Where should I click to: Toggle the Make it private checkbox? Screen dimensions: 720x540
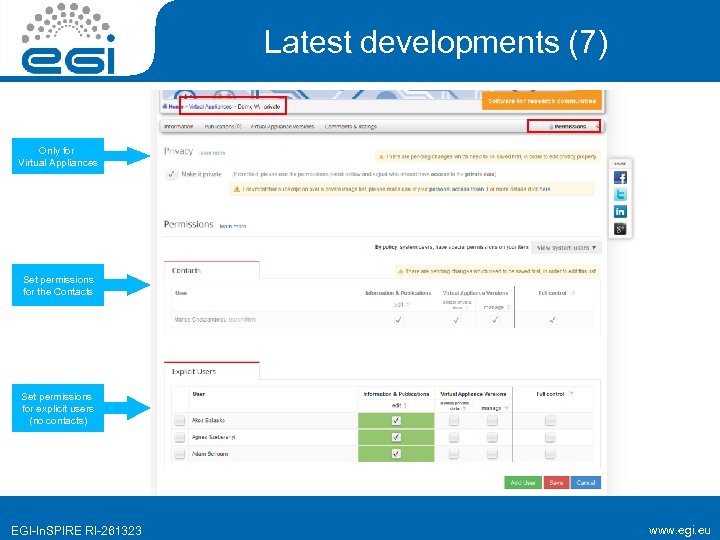tap(171, 174)
